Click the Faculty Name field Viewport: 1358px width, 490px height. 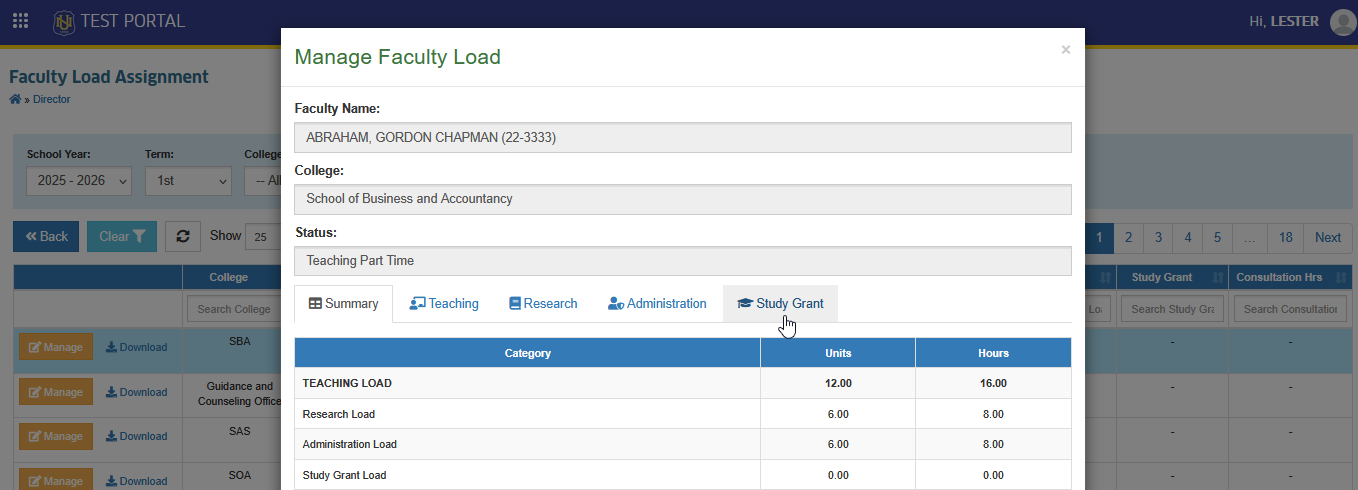pyautogui.click(x=683, y=138)
